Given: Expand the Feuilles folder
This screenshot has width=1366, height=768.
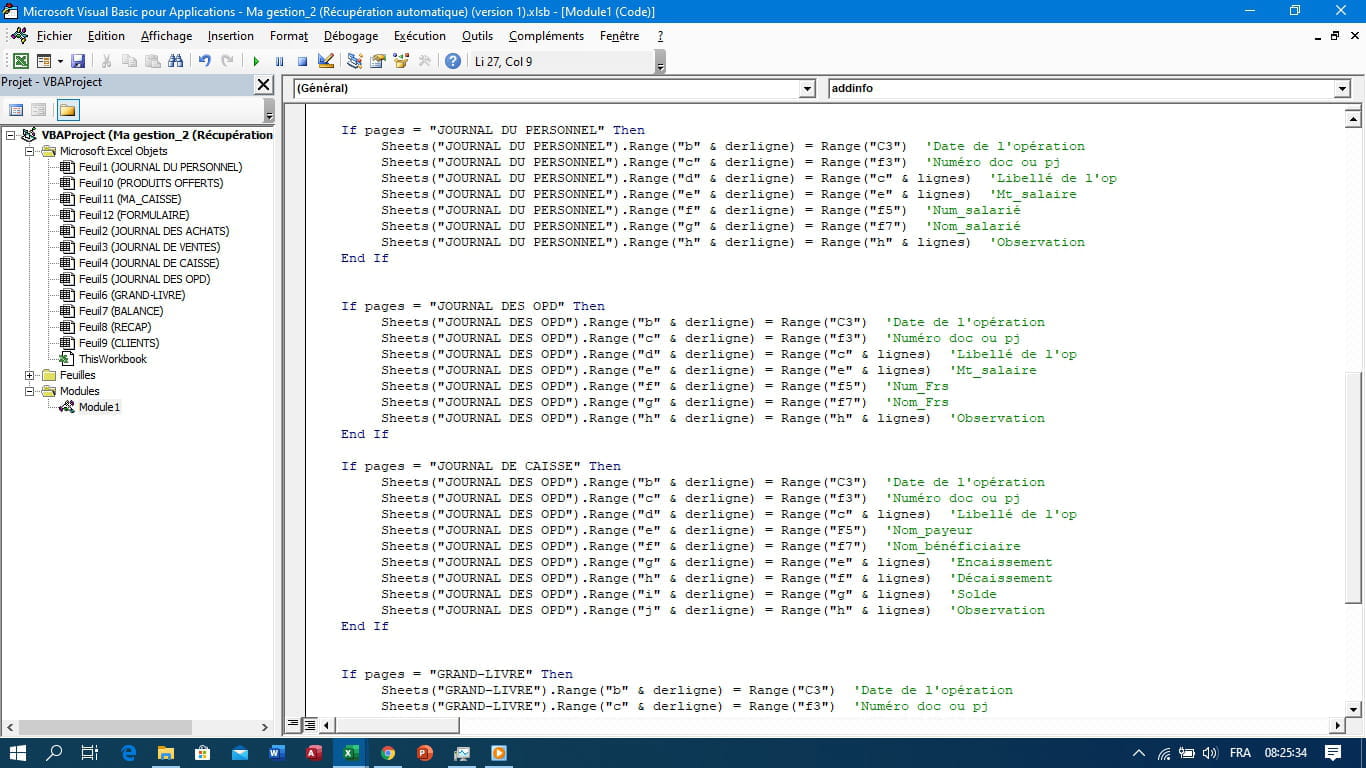Looking at the screenshot, I should pos(30,375).
